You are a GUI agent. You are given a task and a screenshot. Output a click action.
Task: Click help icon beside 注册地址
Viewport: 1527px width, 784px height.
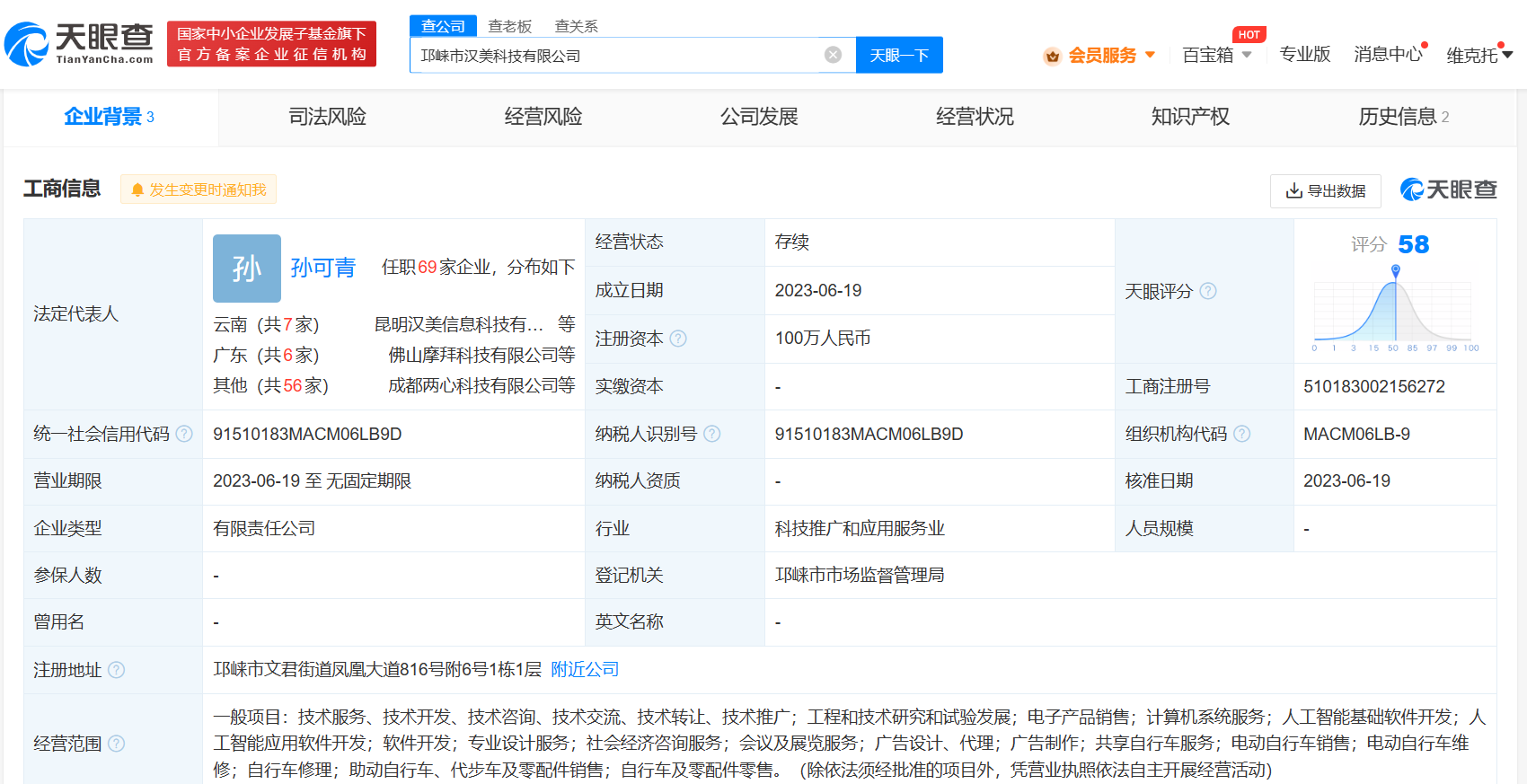pyautogui.click(x=117, y=670)
